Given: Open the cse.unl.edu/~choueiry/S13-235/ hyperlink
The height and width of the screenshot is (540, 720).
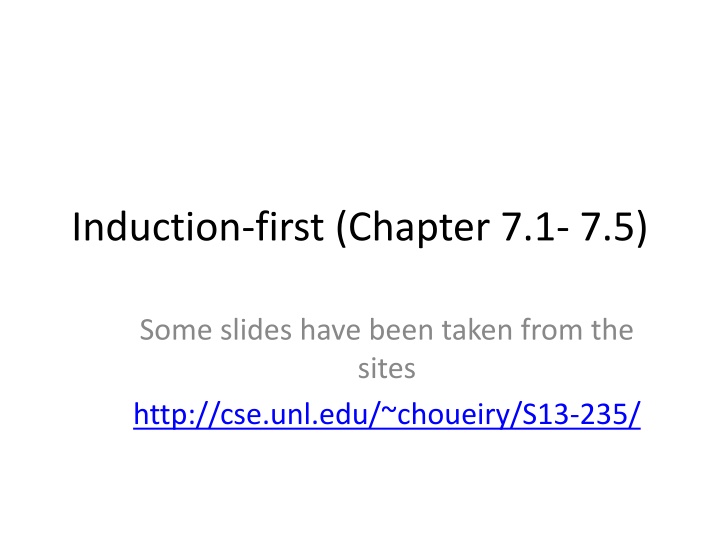Looking at the screenshot, I should click(387, 415).
